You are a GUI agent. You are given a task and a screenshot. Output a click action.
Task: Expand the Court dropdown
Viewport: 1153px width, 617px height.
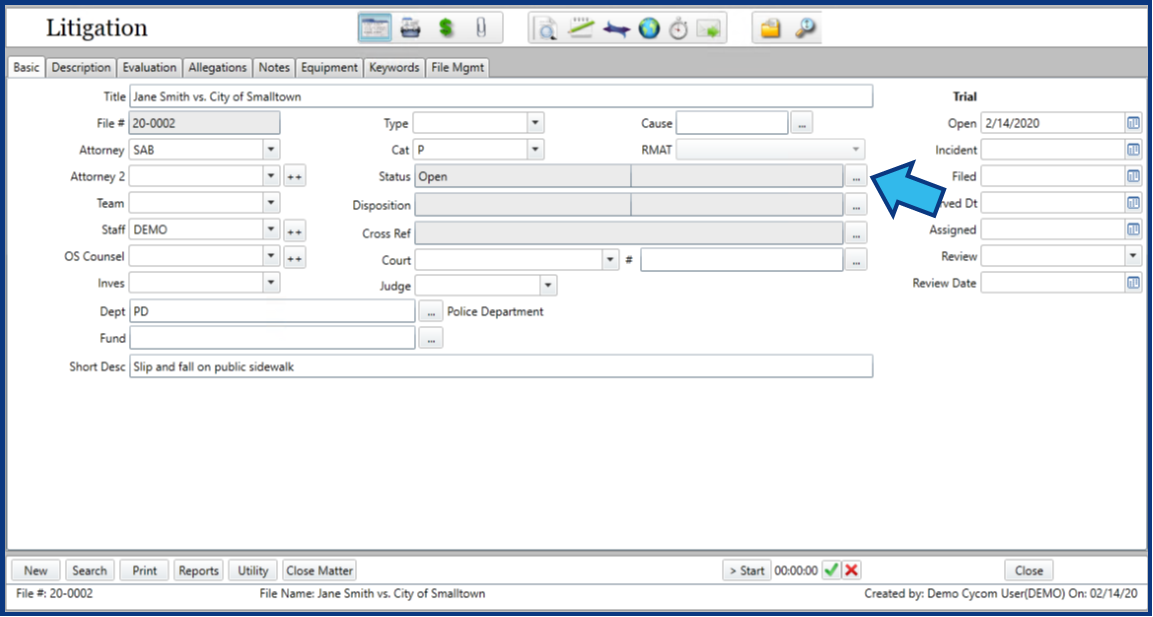610,260
